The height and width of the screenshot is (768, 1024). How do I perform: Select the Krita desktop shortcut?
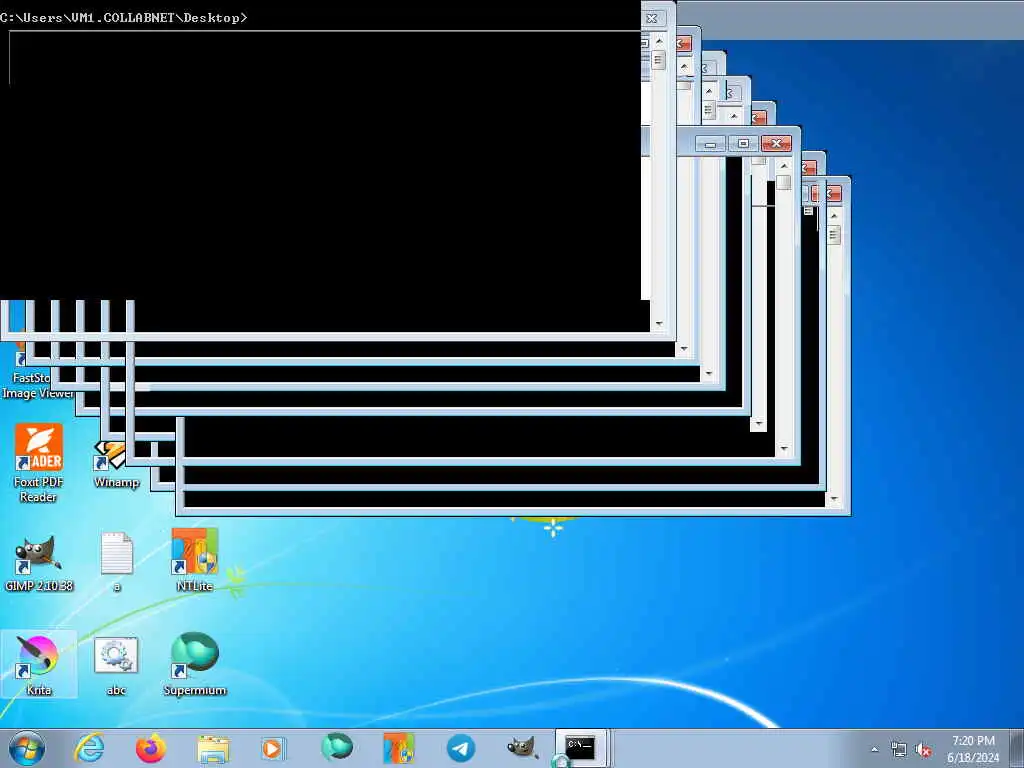(39, 664)
